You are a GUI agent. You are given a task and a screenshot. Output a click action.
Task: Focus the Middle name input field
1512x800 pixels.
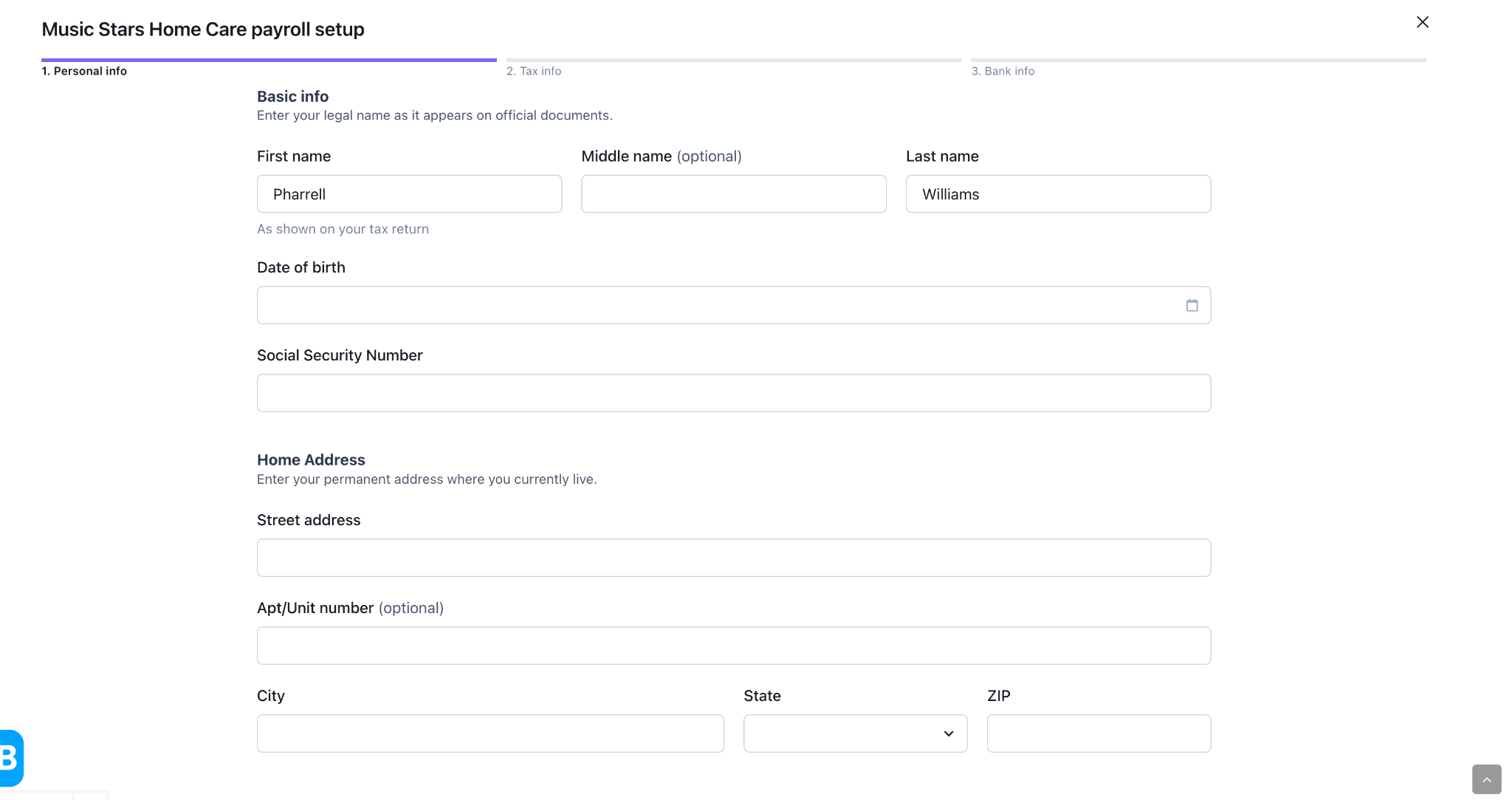coord(733,194)
